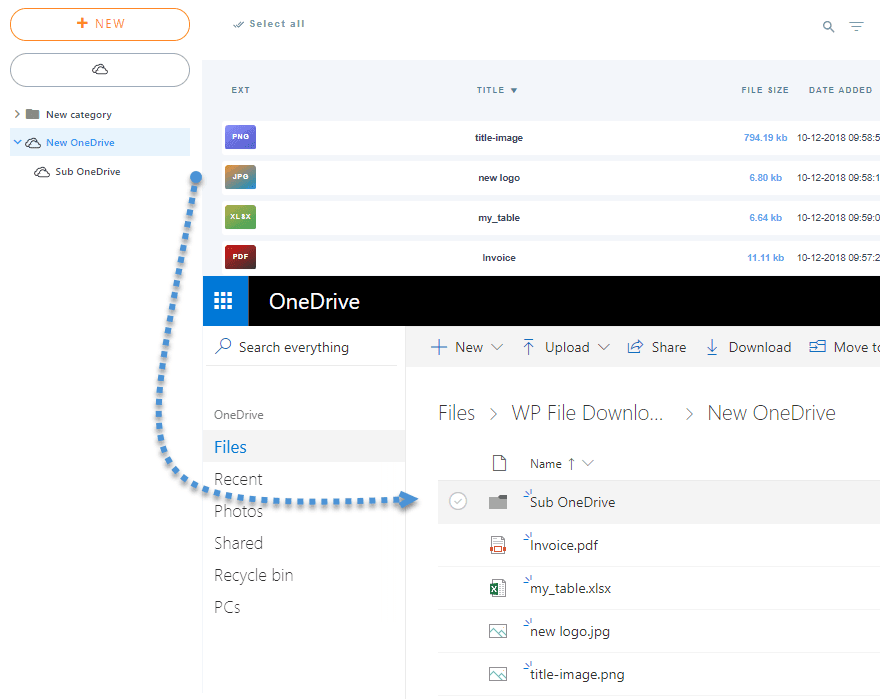
Task: Open PCs in OneDrive sidebar
Action: 227,607
